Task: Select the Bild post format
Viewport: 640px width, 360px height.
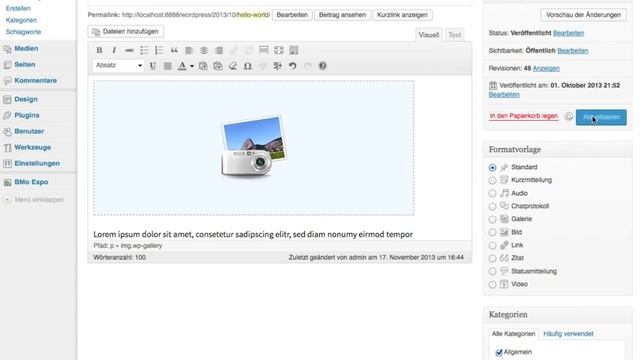Action: pyautogui.click(x=493, y=233)
